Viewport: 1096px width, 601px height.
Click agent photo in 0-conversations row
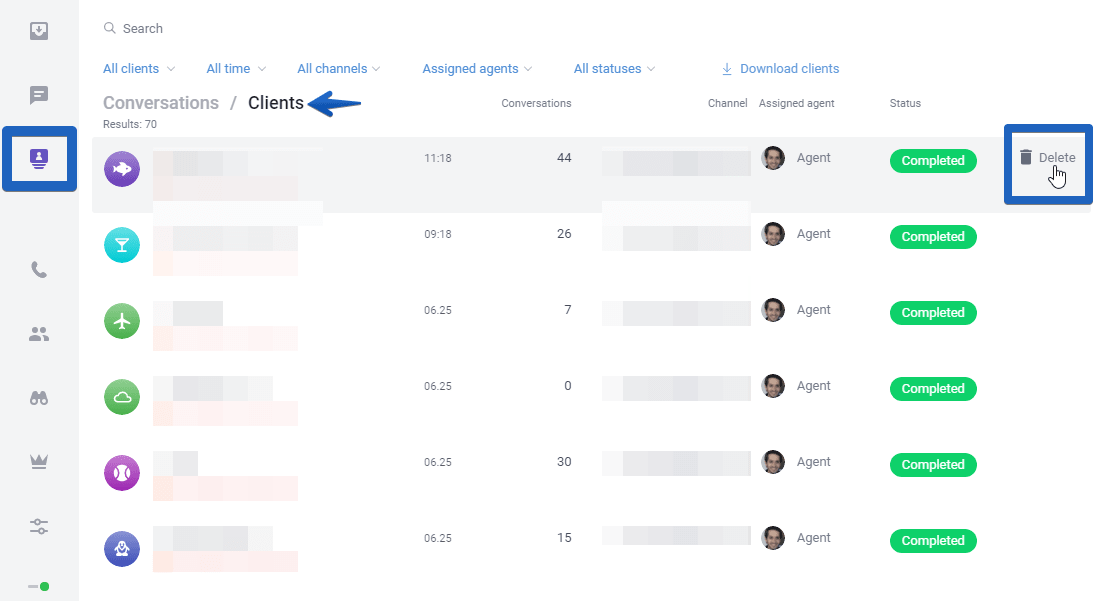coord(773,386)
